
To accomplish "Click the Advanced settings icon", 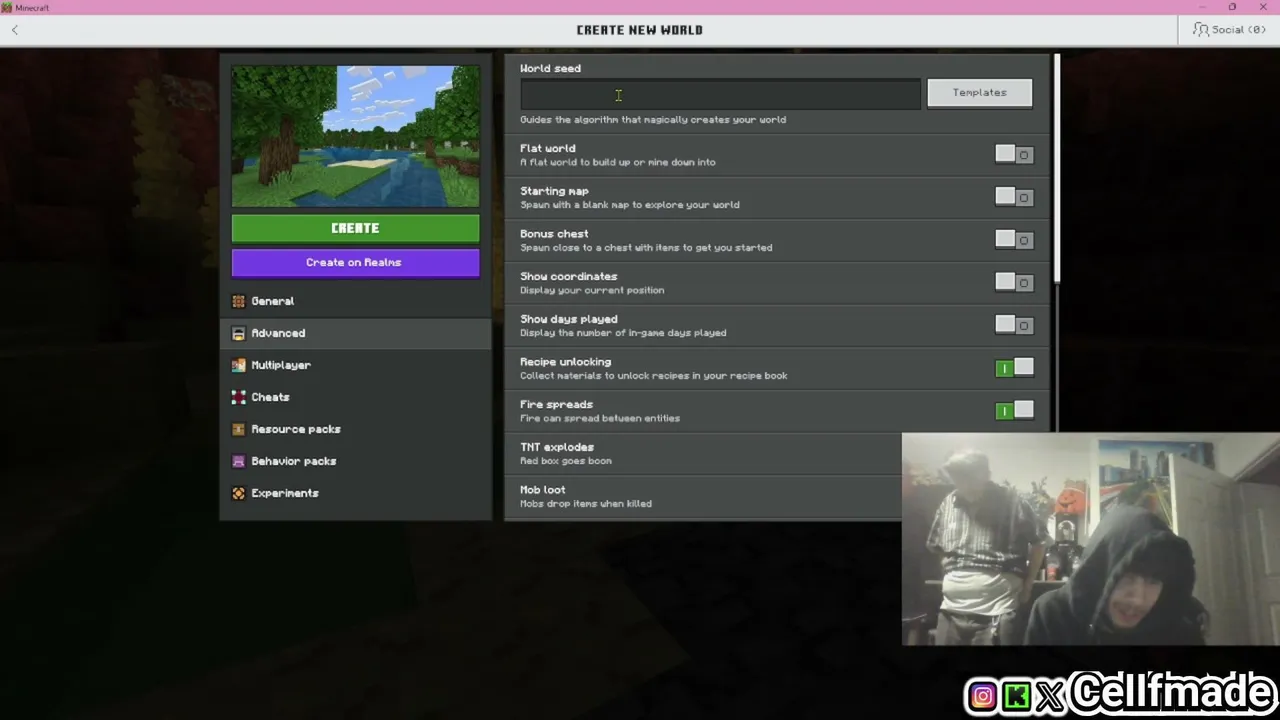I will (x=238, y=333).
